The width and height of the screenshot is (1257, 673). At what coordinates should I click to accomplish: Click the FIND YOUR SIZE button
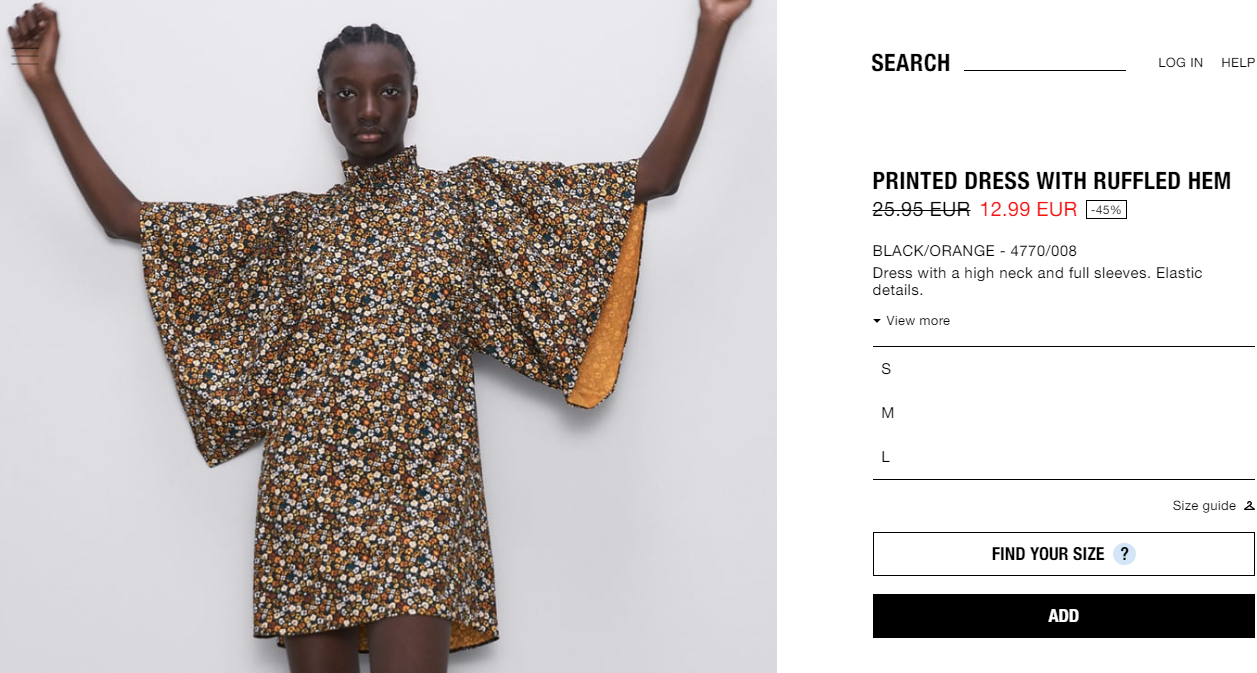tap(1064, 554)
